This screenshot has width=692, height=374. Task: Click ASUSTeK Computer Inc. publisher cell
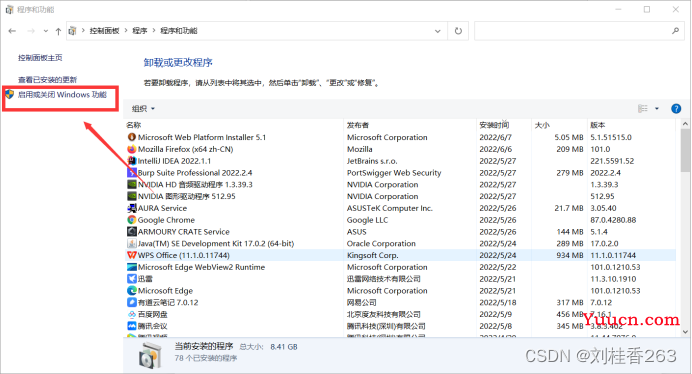coord(390,208)
